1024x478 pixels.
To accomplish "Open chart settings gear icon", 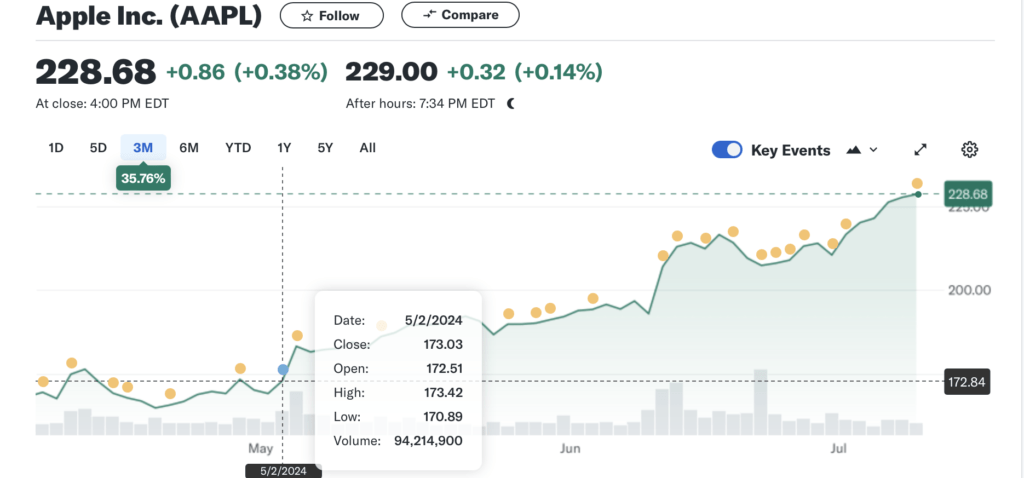I will [969, 150].
